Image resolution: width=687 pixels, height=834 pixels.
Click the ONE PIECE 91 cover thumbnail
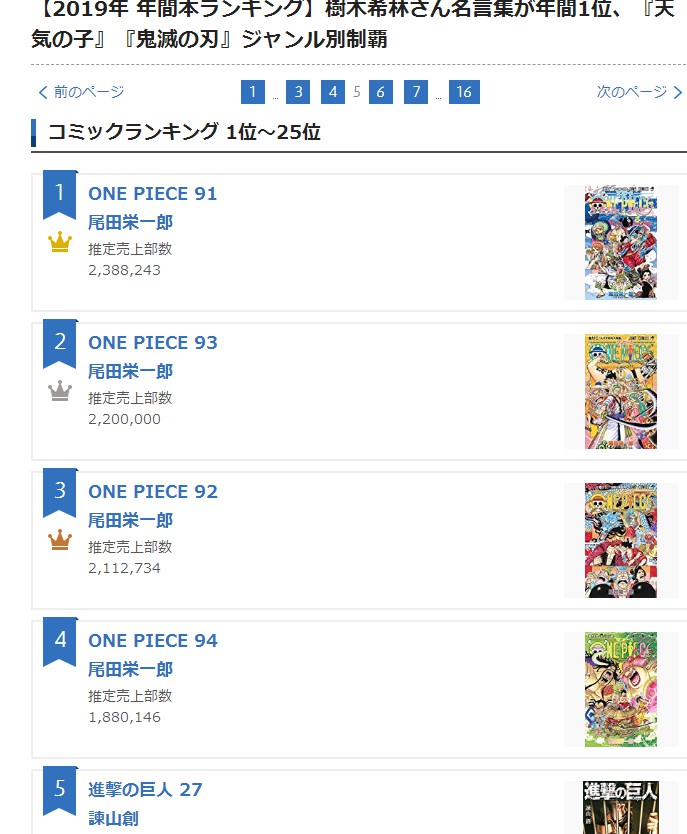[x=620, y=242]
